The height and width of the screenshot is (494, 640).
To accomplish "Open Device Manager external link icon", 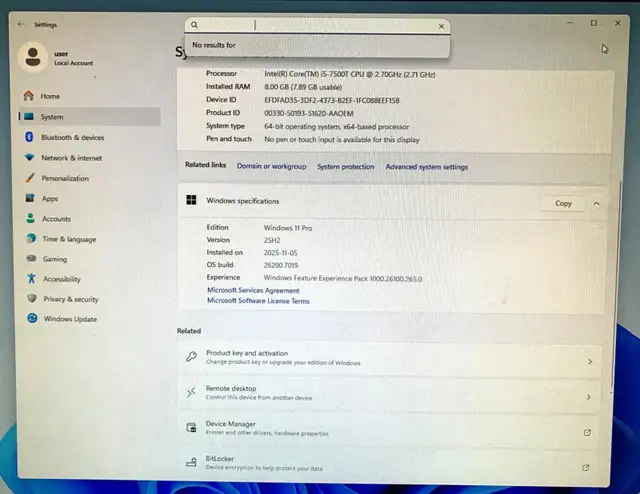I will tap(587, 432).
